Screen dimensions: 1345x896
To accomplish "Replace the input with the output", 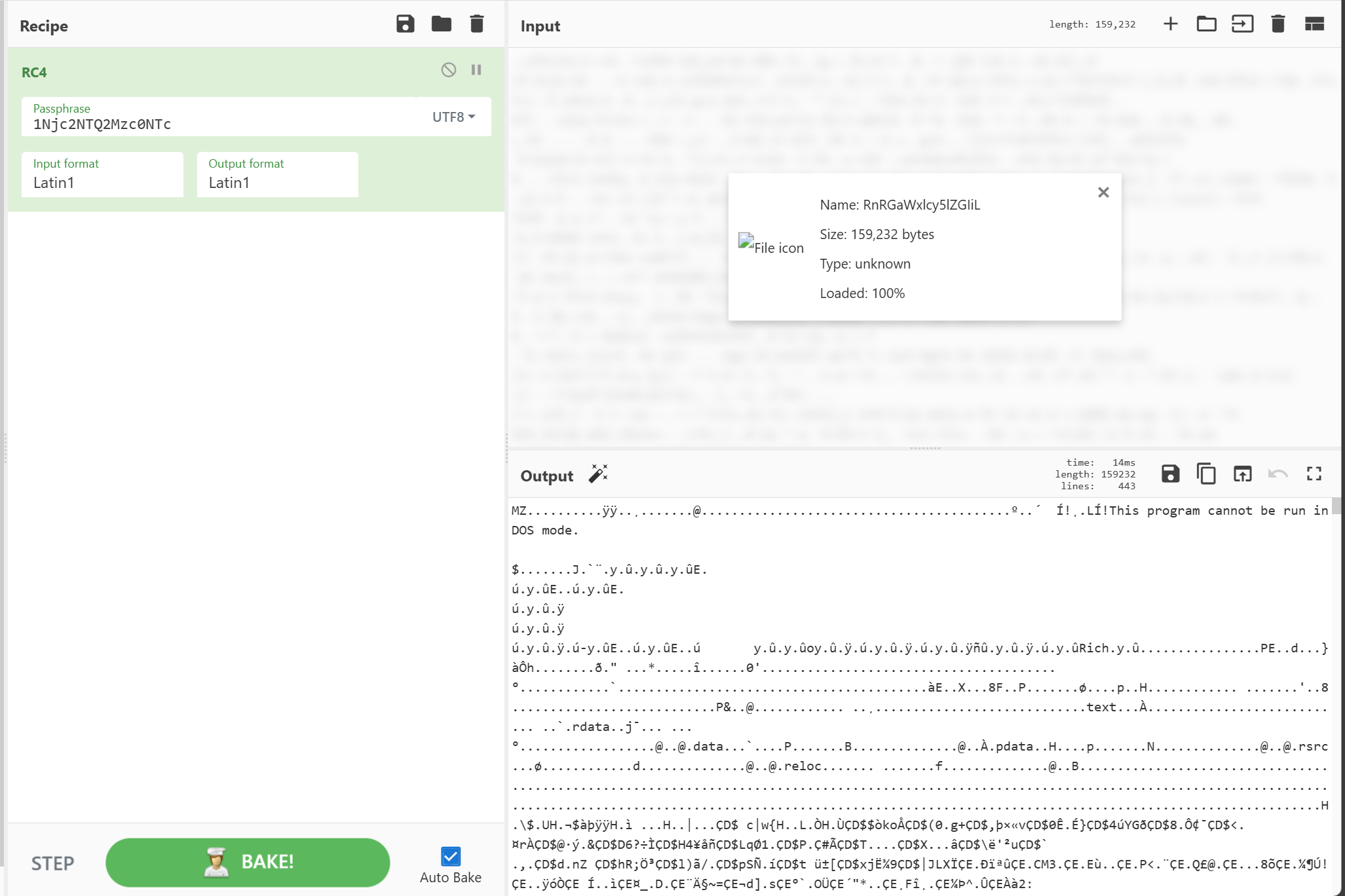I will (1242, 474).
